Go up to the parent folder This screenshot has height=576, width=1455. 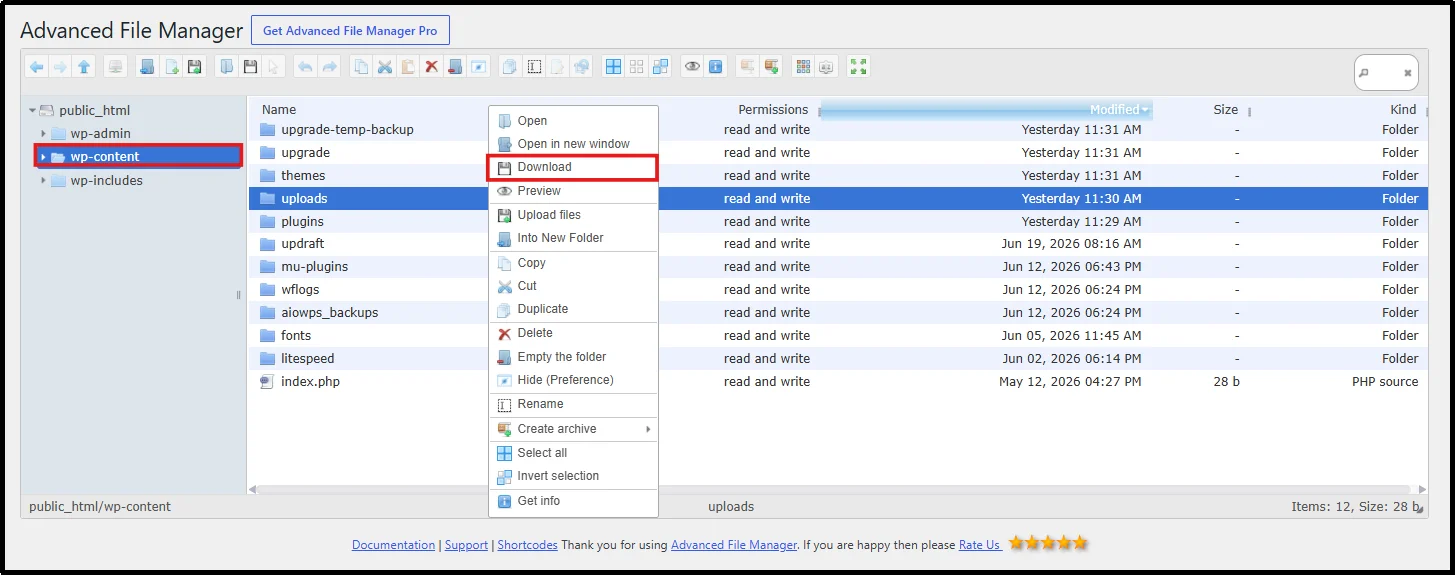point(84,67)
